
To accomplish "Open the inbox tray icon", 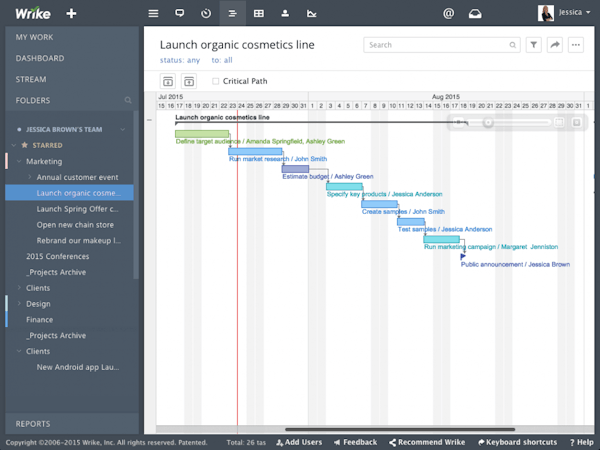I will pyautogui.click(x=476, y=14).
